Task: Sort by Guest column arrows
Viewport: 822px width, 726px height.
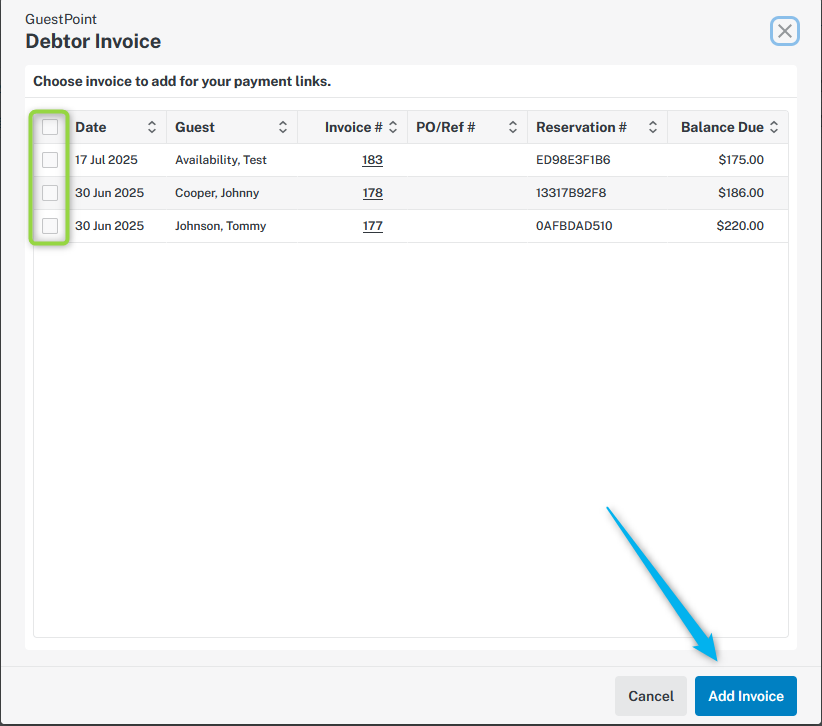Action: [283, 127]
